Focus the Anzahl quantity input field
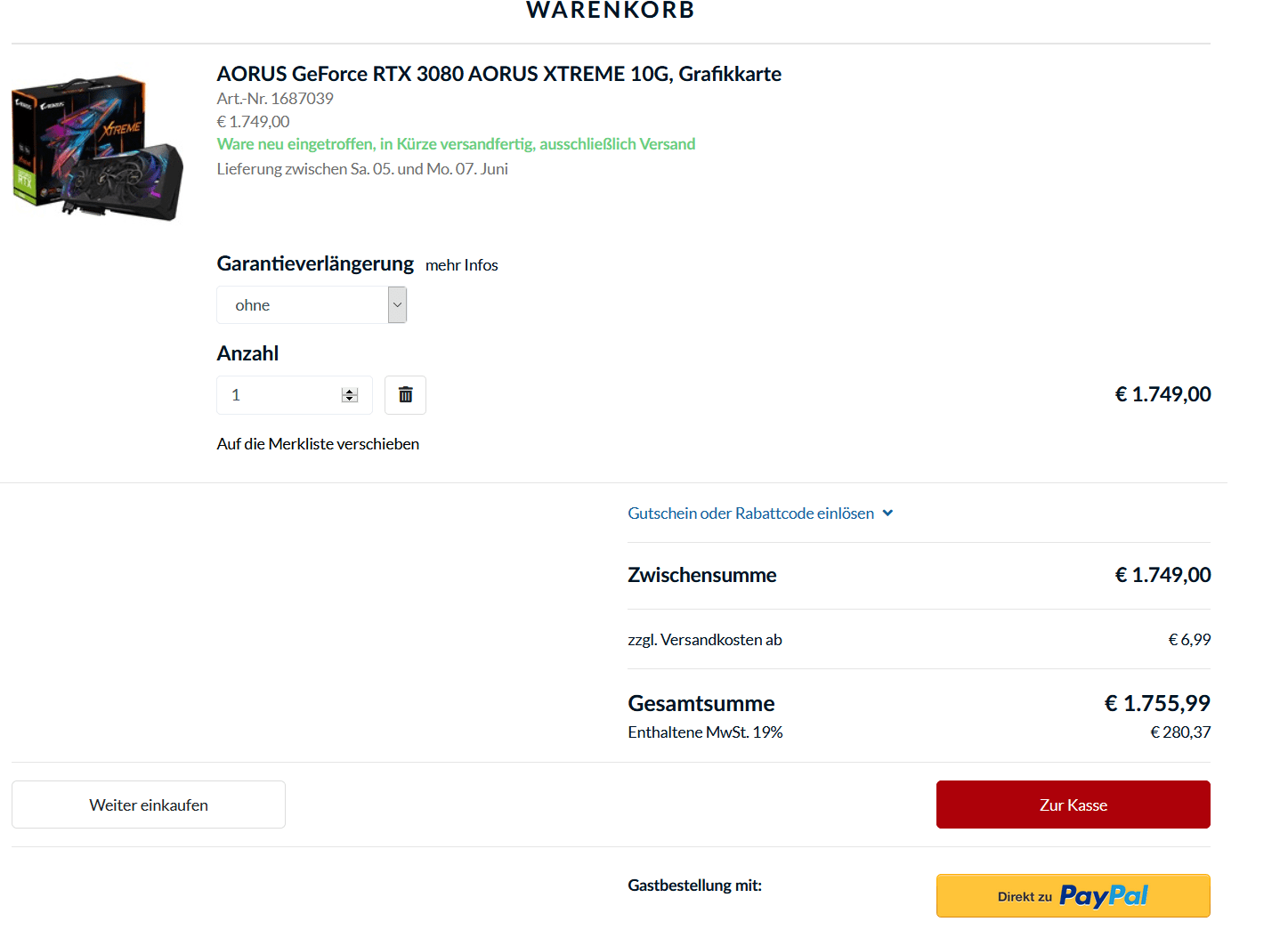The height and width of the screenshot is (930, 1288). (294, 395)
